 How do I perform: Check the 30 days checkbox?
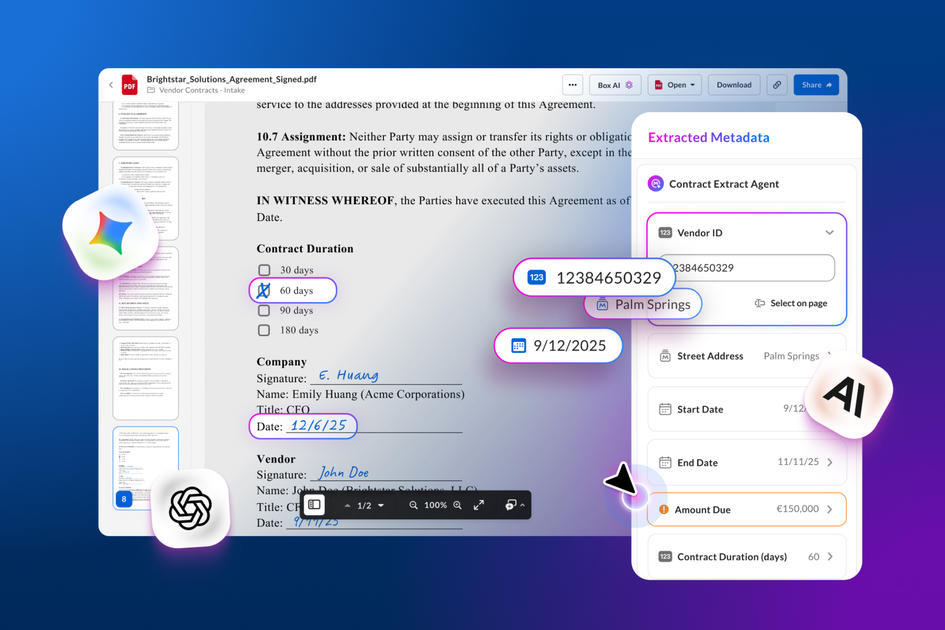point(264,269)
